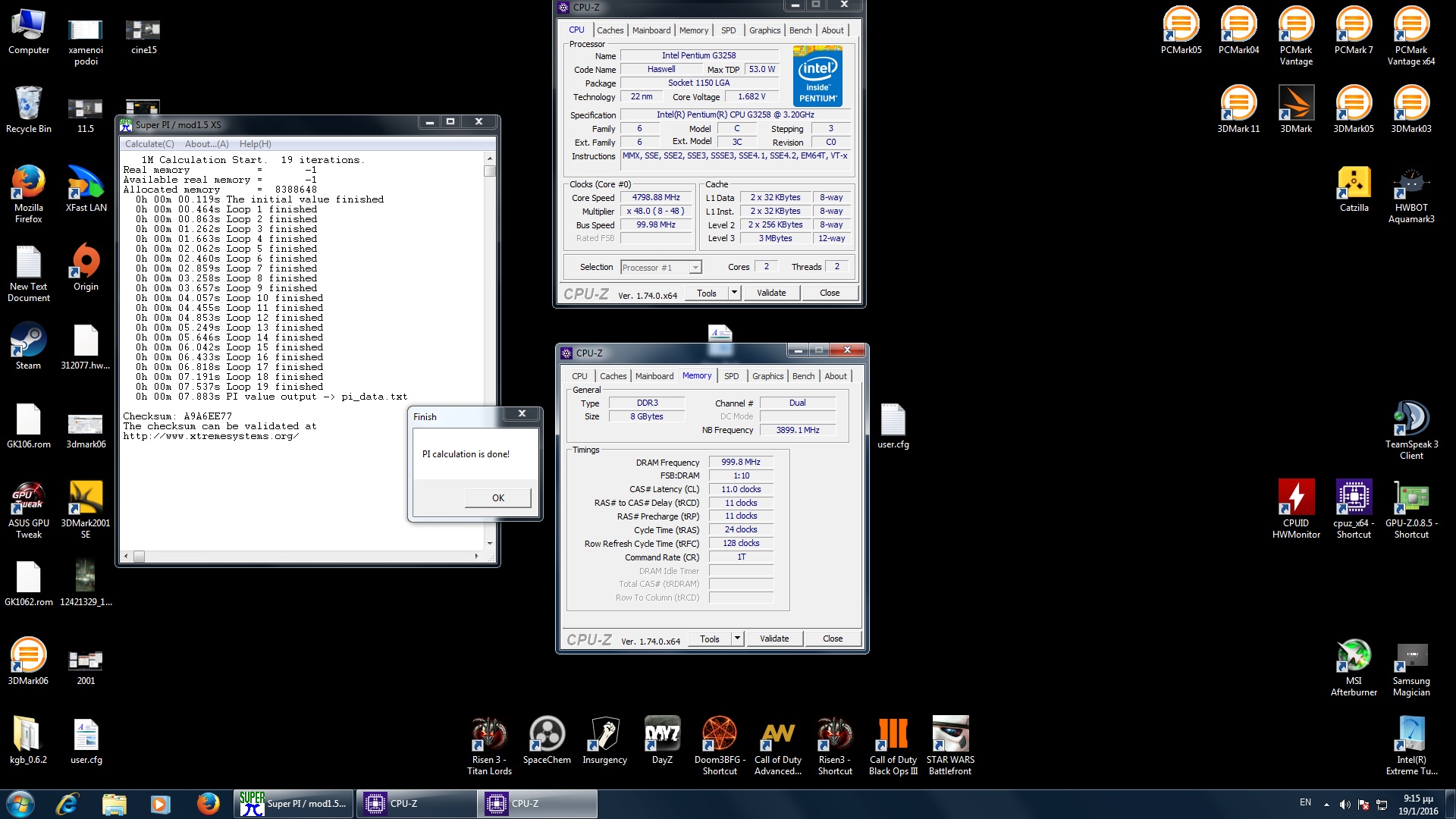Open Tools dropdown arrow in Memory CPU-Z window

point(737,639)
